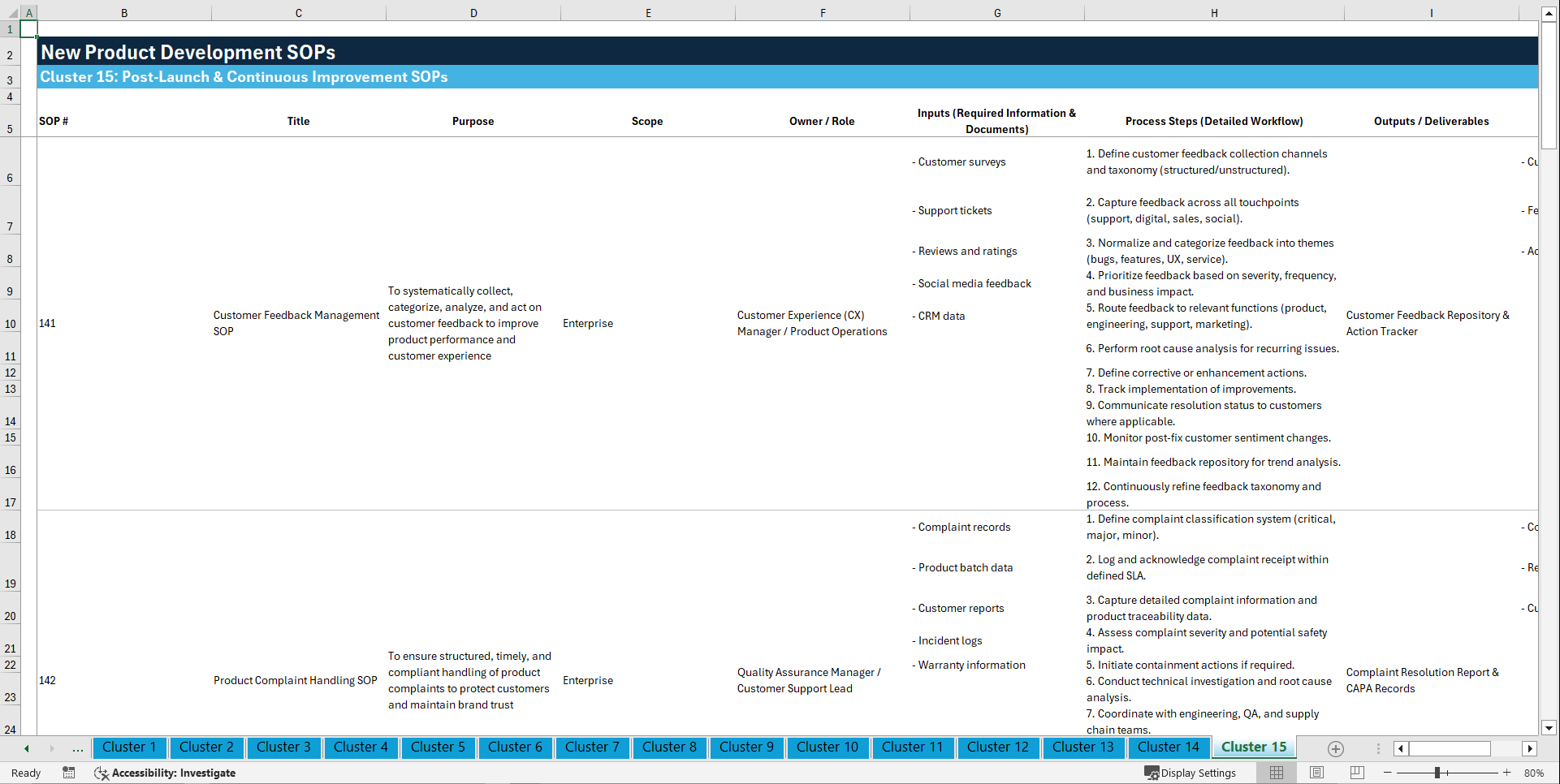This screenshot has height=784, width=1560.
Task: Select column G header
Action: click(997, 13)
